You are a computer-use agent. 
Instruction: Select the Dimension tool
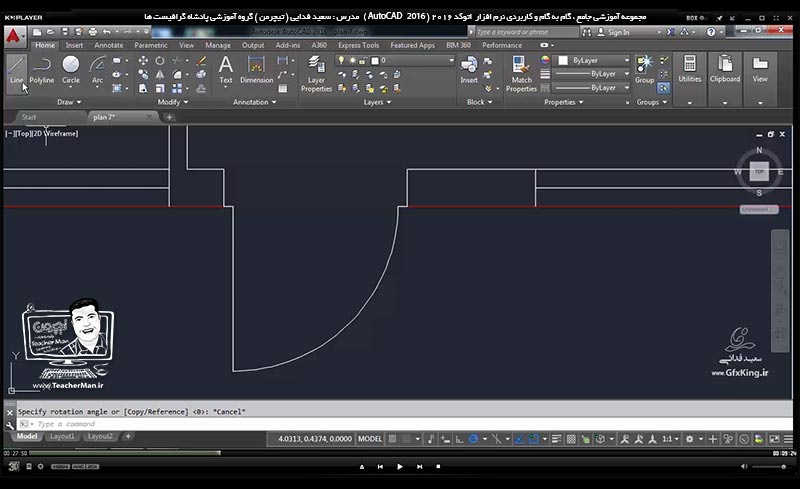coord(256,70)
